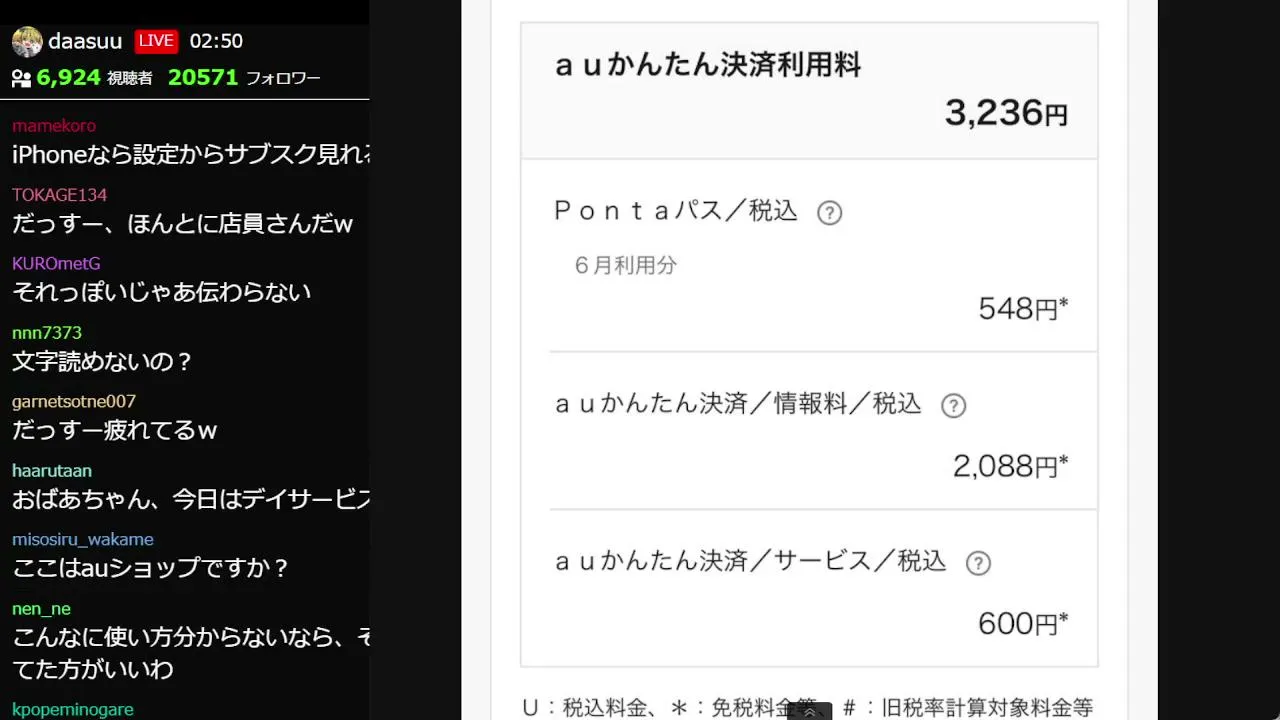The height and width of the screenshot is (720, 1280).
Task: Open help icon next to 情報料／税込
Action: [953, 406]
